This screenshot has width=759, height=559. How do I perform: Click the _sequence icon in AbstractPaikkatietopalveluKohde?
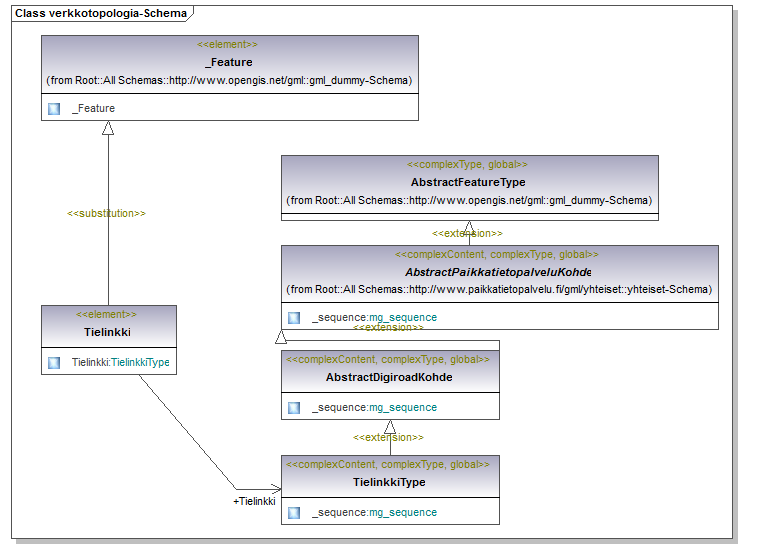(294, 318)
